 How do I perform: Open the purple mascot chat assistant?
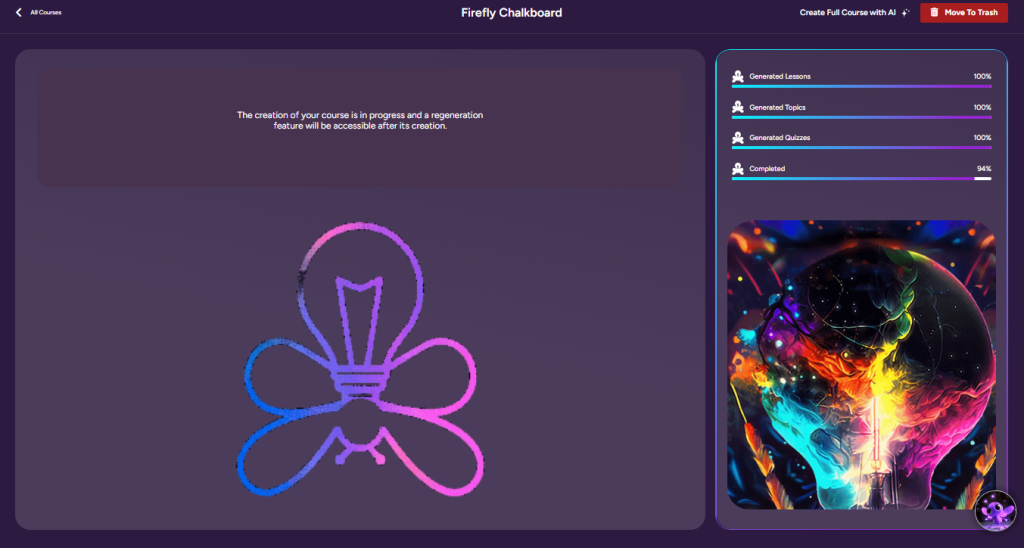click(x=996, y=510)
